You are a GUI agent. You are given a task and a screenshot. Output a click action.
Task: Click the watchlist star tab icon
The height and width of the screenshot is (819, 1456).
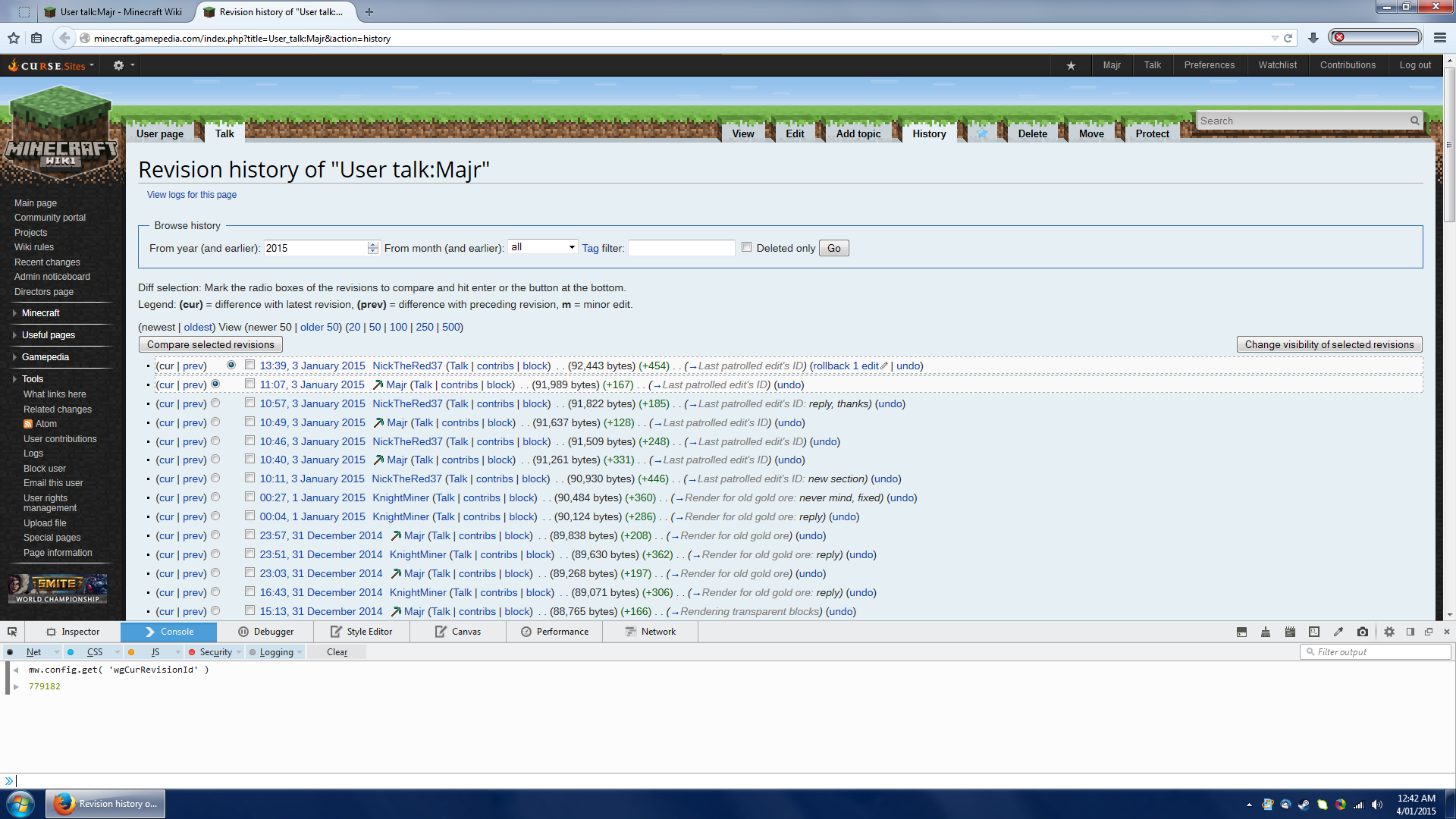pyautogui.click(x=982, y=133)
